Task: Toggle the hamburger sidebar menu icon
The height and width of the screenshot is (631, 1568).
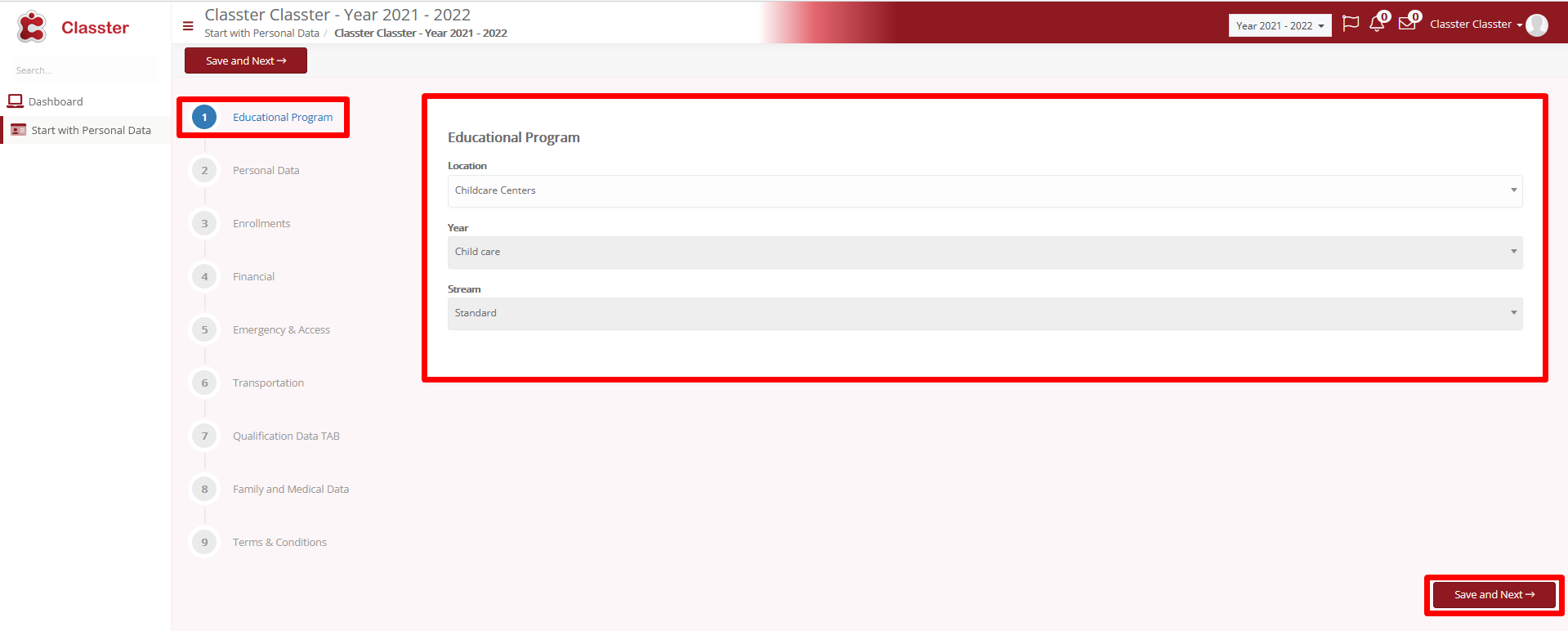Action: pos(188,26)
